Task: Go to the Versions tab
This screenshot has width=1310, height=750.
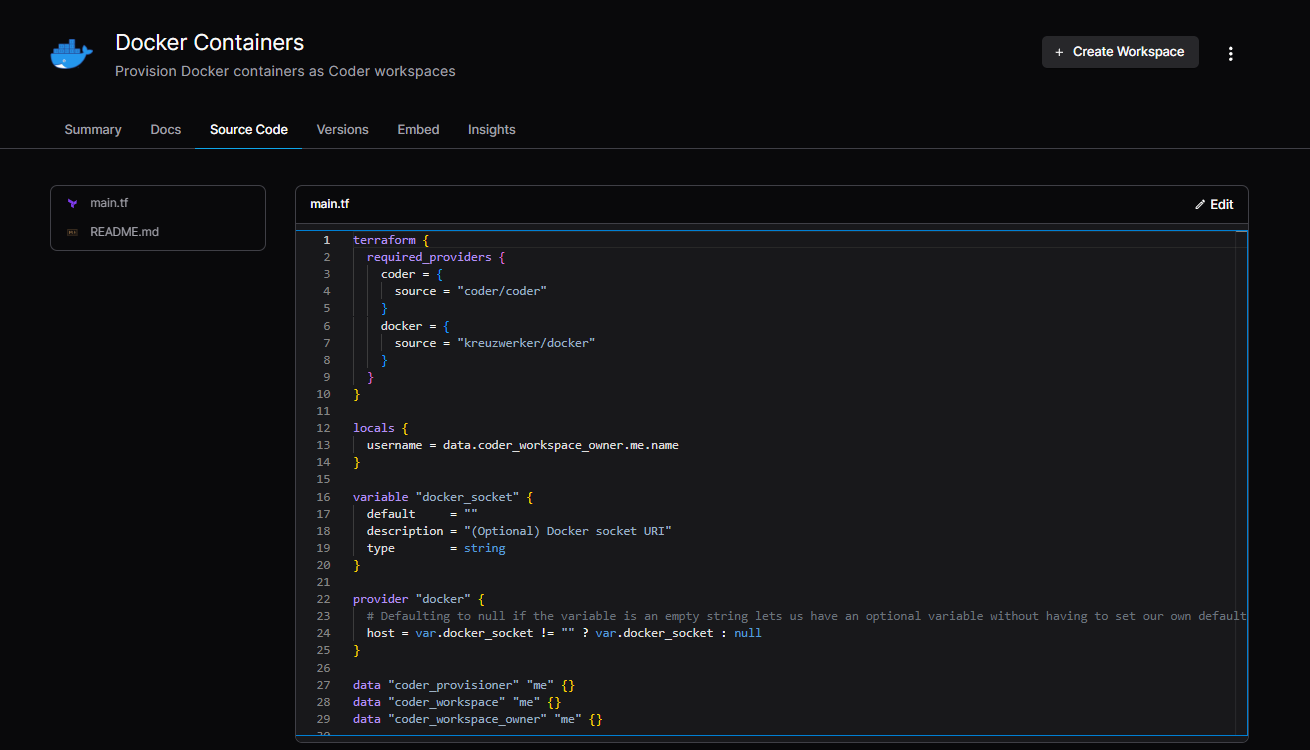Action: [343, 130]
